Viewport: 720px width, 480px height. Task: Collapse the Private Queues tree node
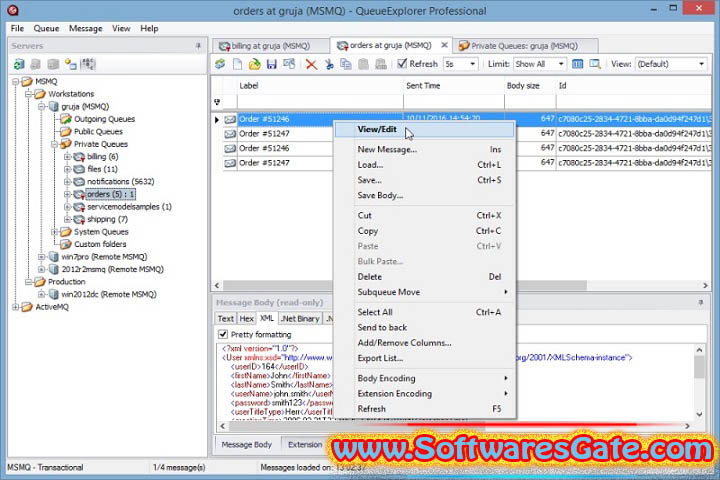click(x=54, y=144)
